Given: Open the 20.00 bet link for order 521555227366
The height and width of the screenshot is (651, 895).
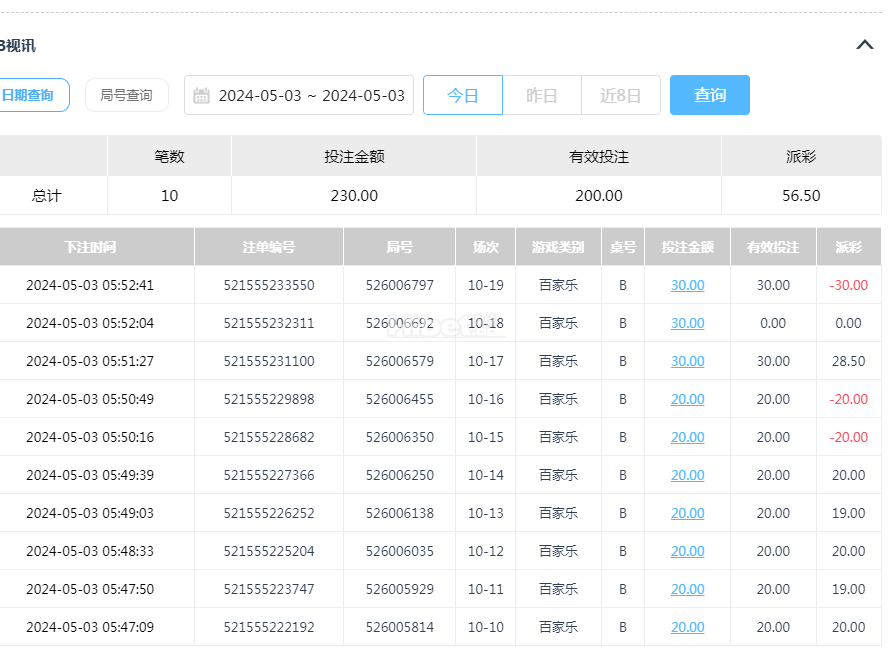Looking at the screenshot, I should click(687, 475).
